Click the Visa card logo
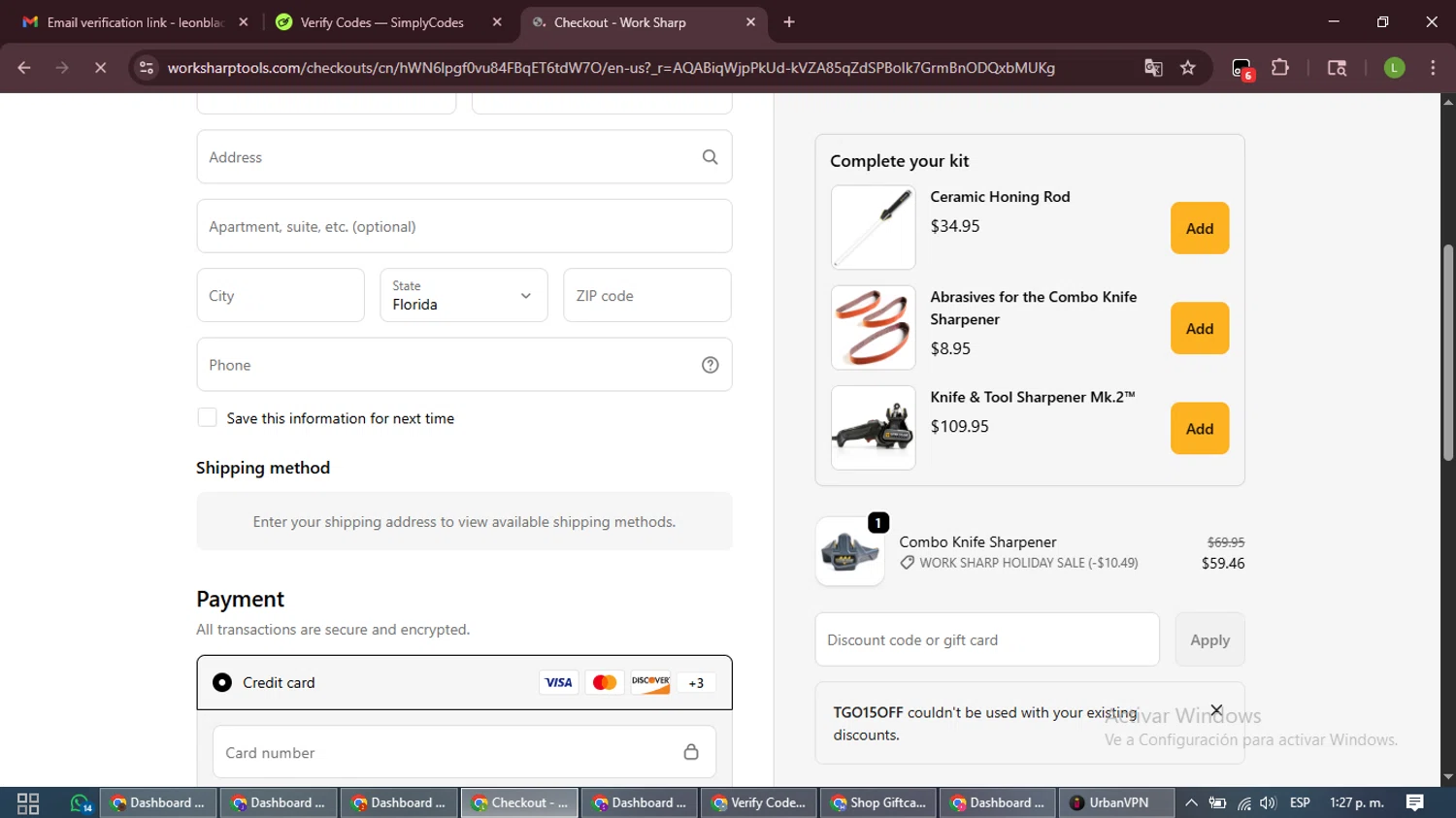Viewport: 1456px width, 818px height. coord(558,682)
